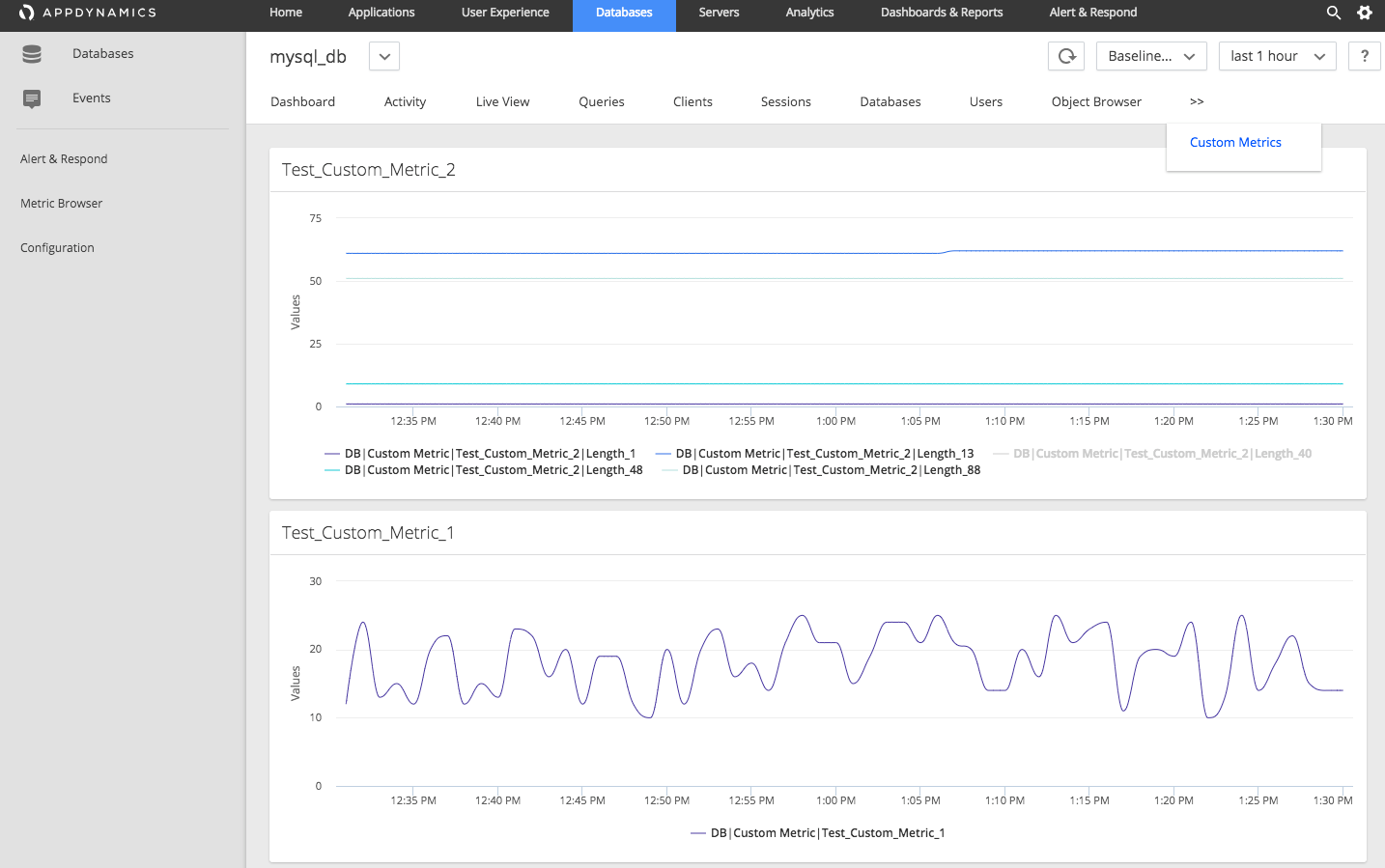
Task: Switch to the Dashboard tab
Action: click(x=303, y=101)
